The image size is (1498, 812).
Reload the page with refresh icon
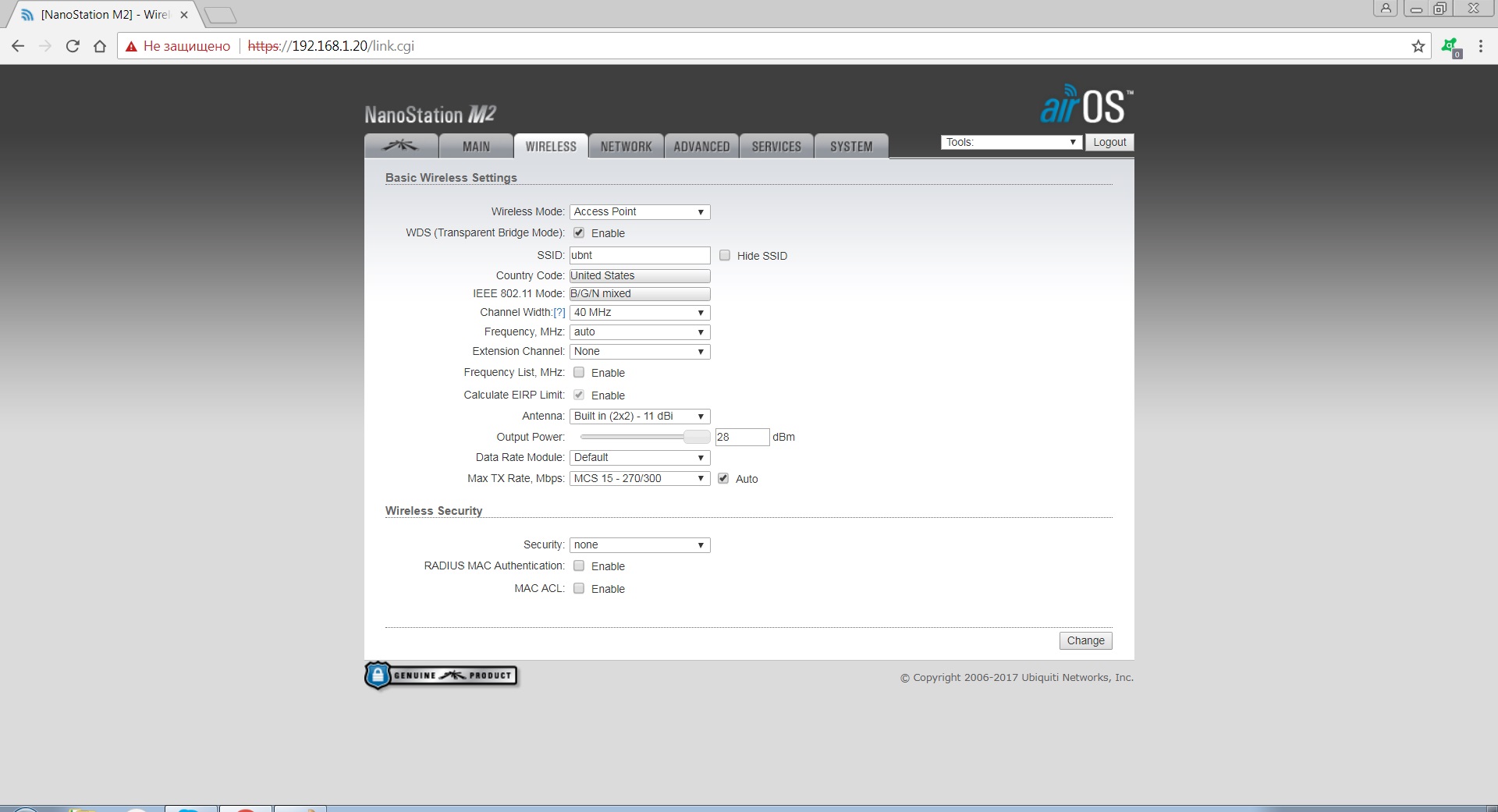pos(73,46)
